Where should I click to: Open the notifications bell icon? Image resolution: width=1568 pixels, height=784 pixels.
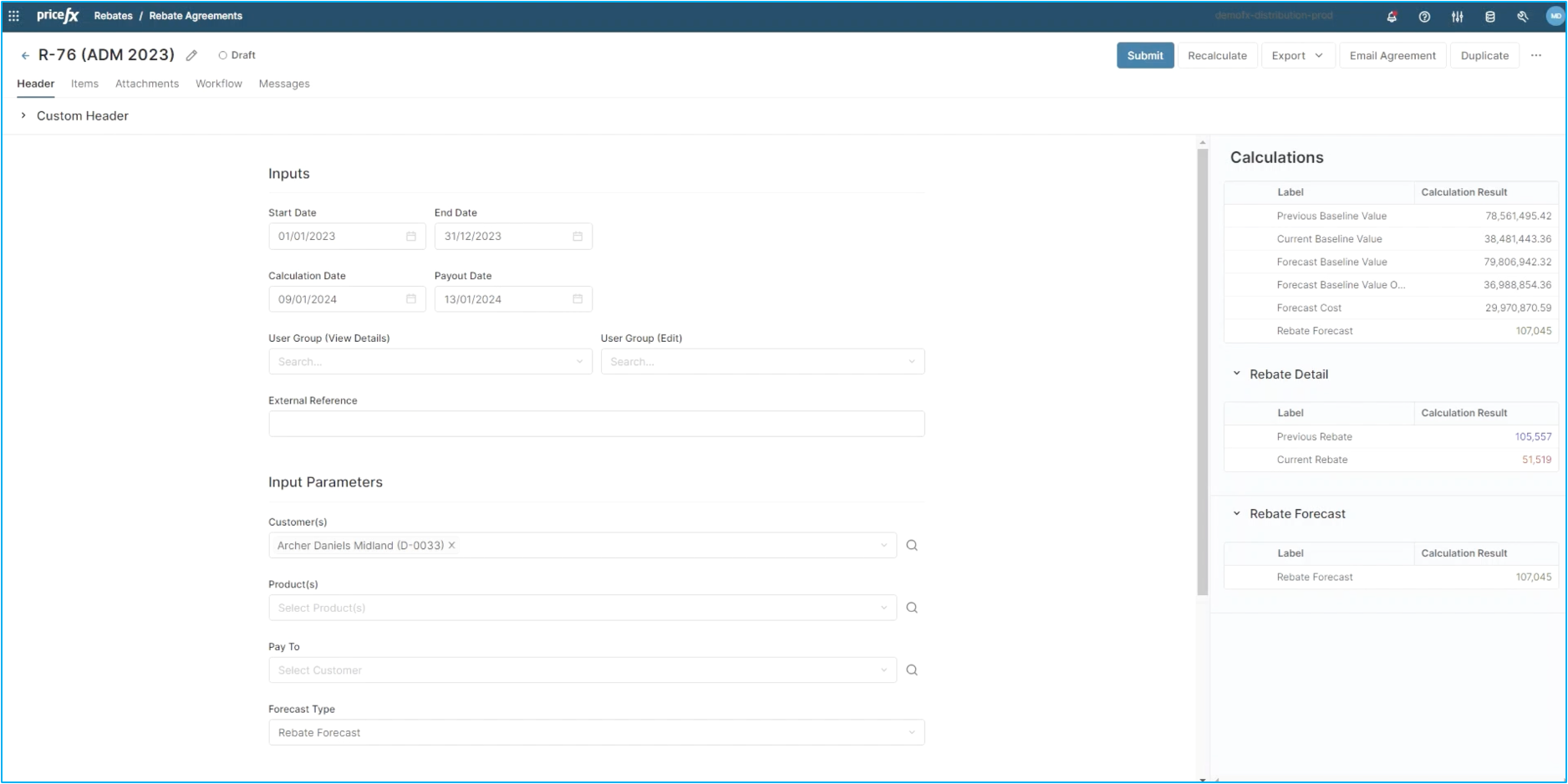(1392, 17)
